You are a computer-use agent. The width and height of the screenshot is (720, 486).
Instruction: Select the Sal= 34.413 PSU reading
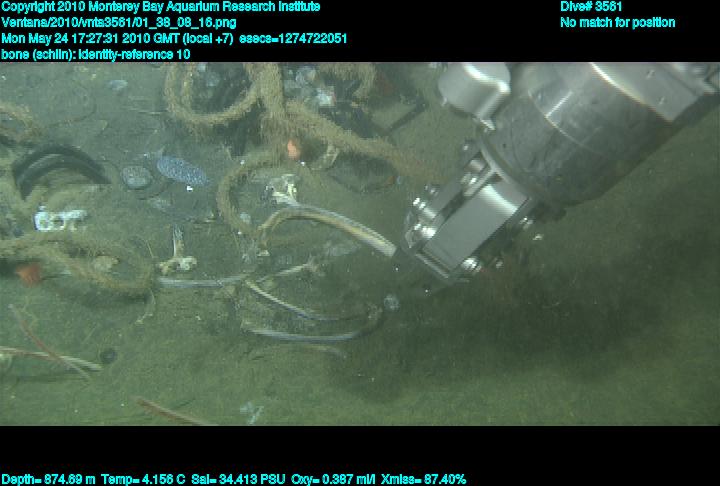tap(238, 480)
